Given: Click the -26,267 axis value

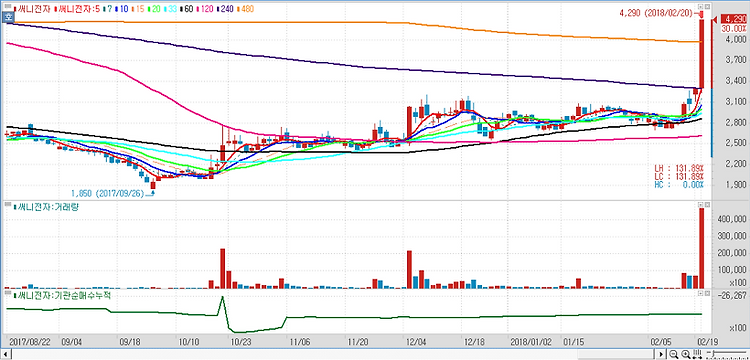Looking at the screenshot, I should (732, 295).
